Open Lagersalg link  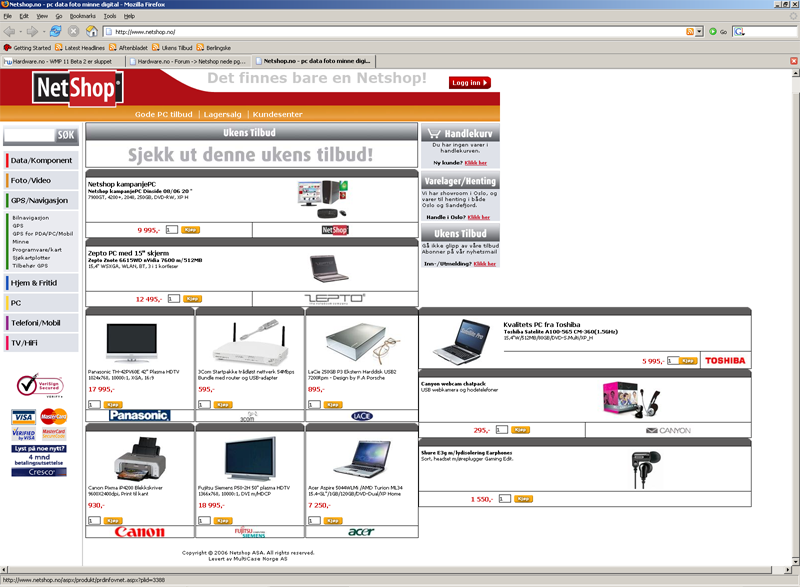[x=222, y=114]
